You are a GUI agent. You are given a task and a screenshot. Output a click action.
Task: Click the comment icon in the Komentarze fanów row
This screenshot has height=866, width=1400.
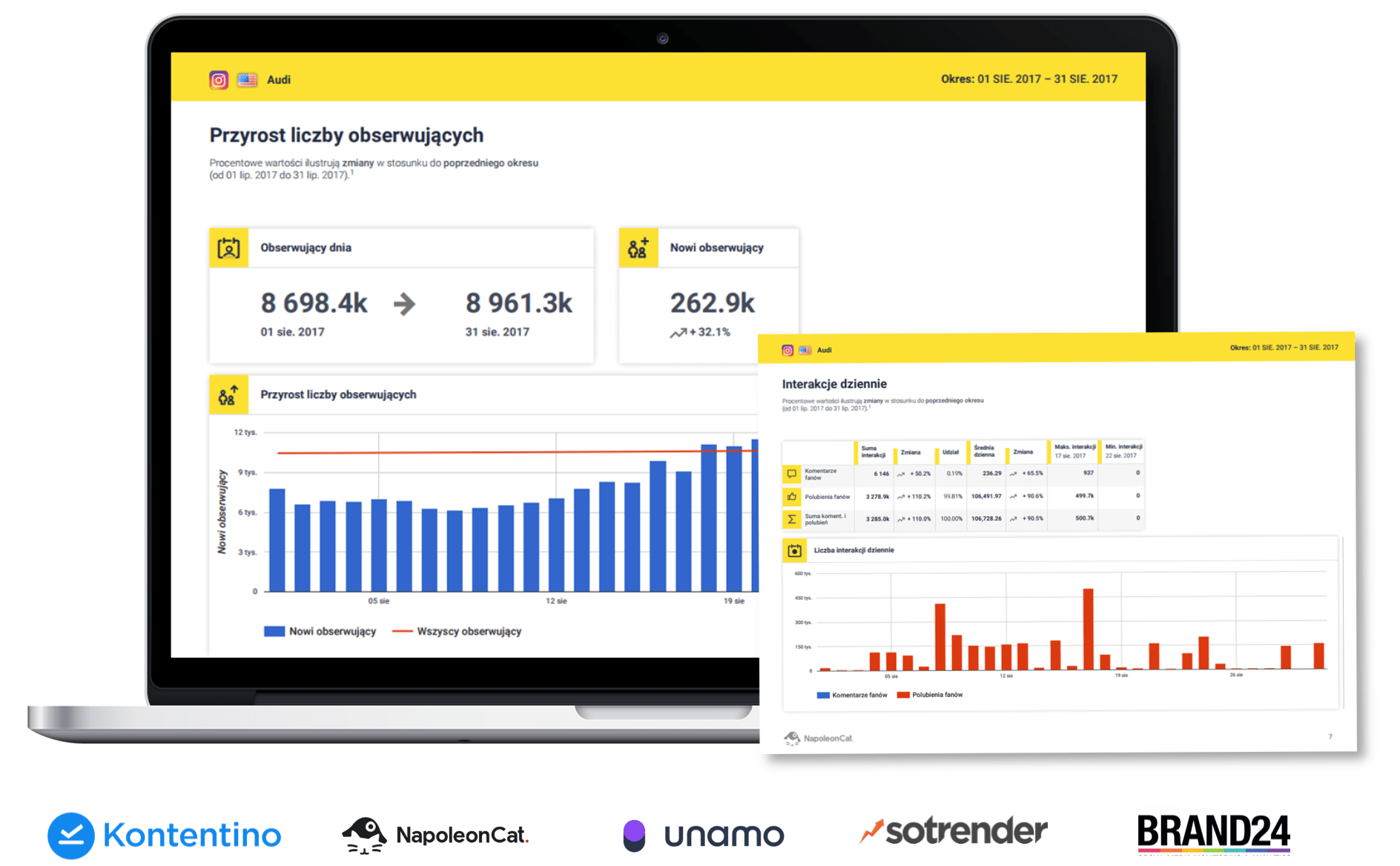(x=792, y=474)
